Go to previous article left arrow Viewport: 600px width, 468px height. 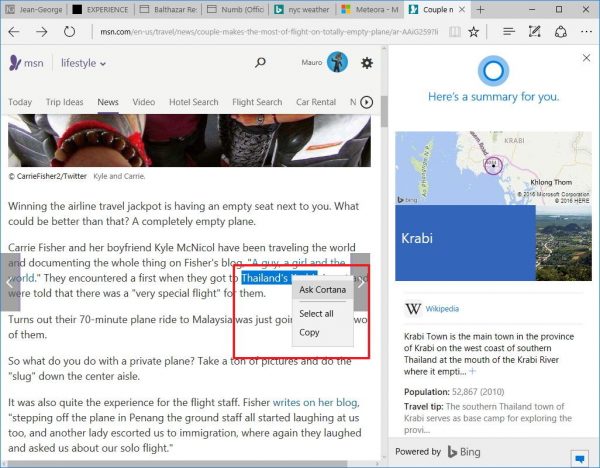coord(10,282)
